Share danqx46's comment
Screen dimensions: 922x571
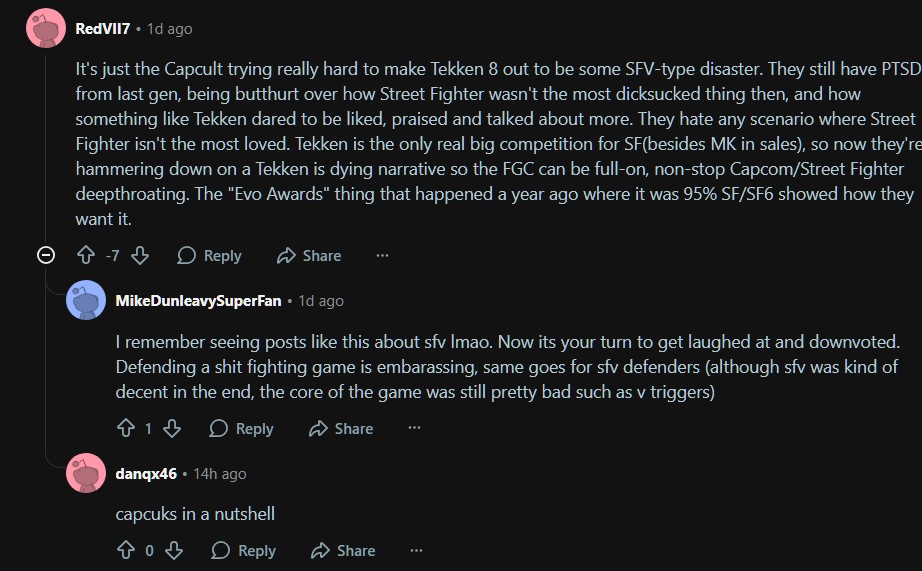[343, 550]
